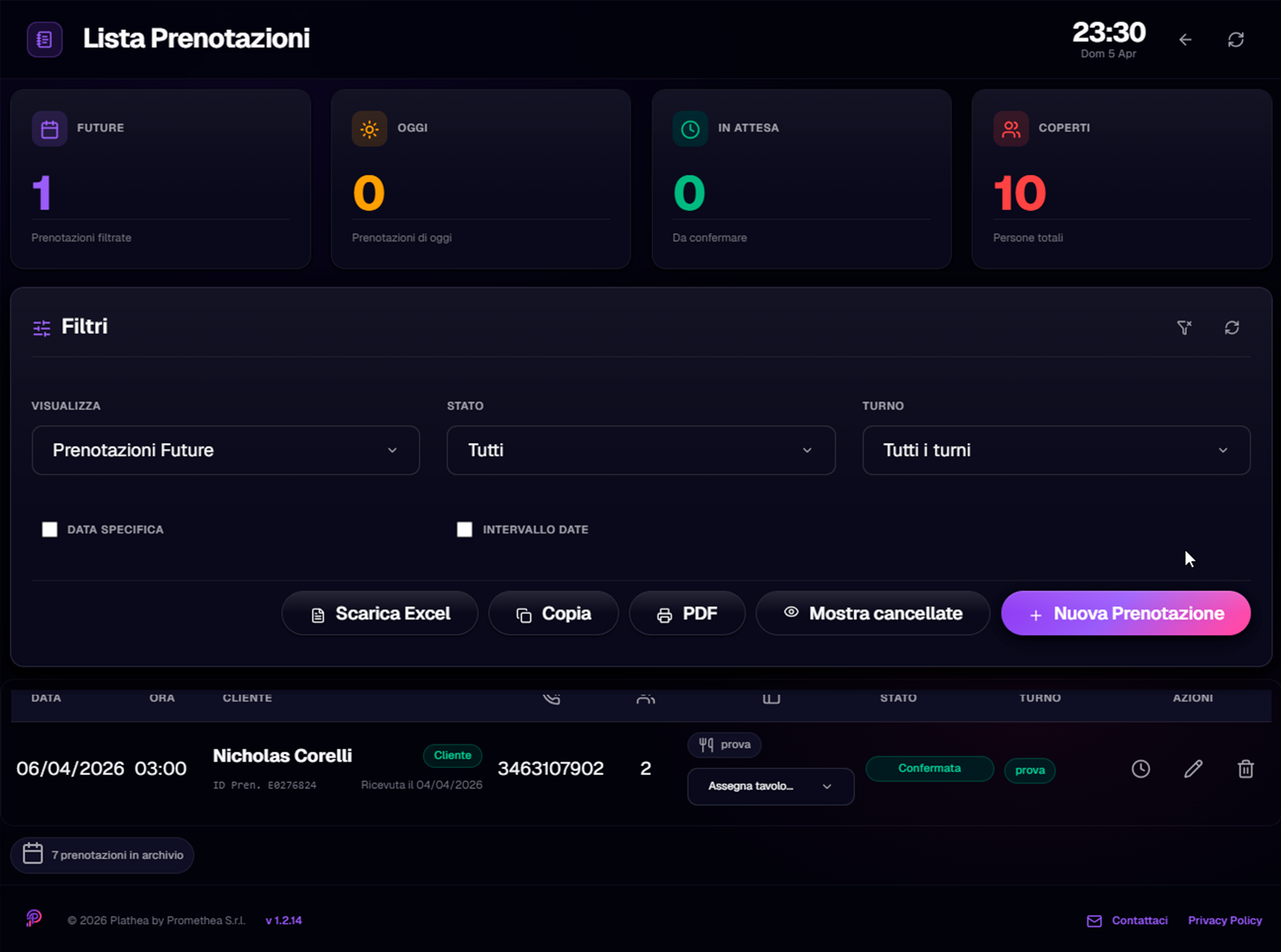Click the Lista Prenotazioni notebook icon
This screenshot has height=952, width=1281.
click(45, 40)
